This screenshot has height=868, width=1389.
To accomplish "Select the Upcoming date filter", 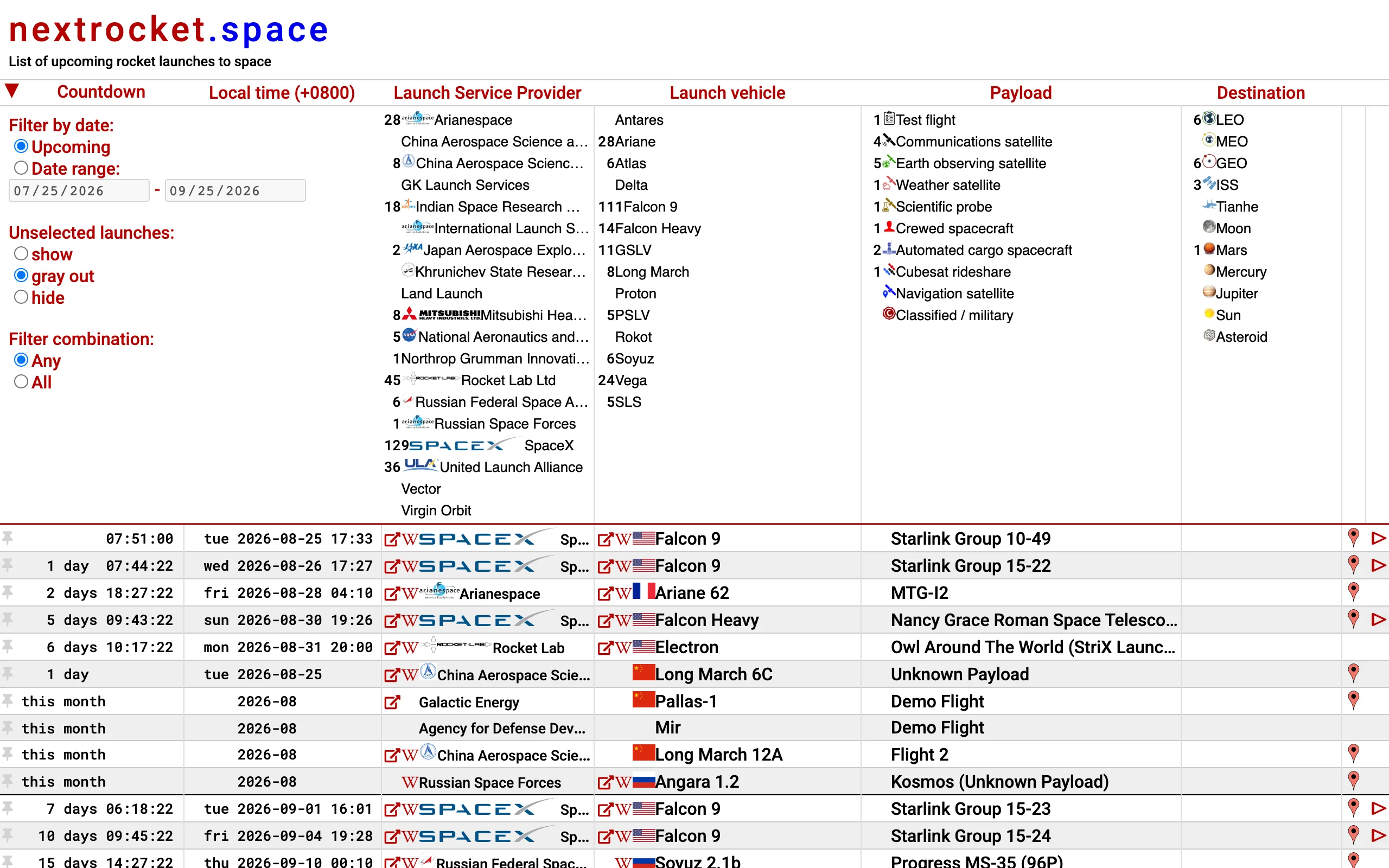I will pos(21,146).
